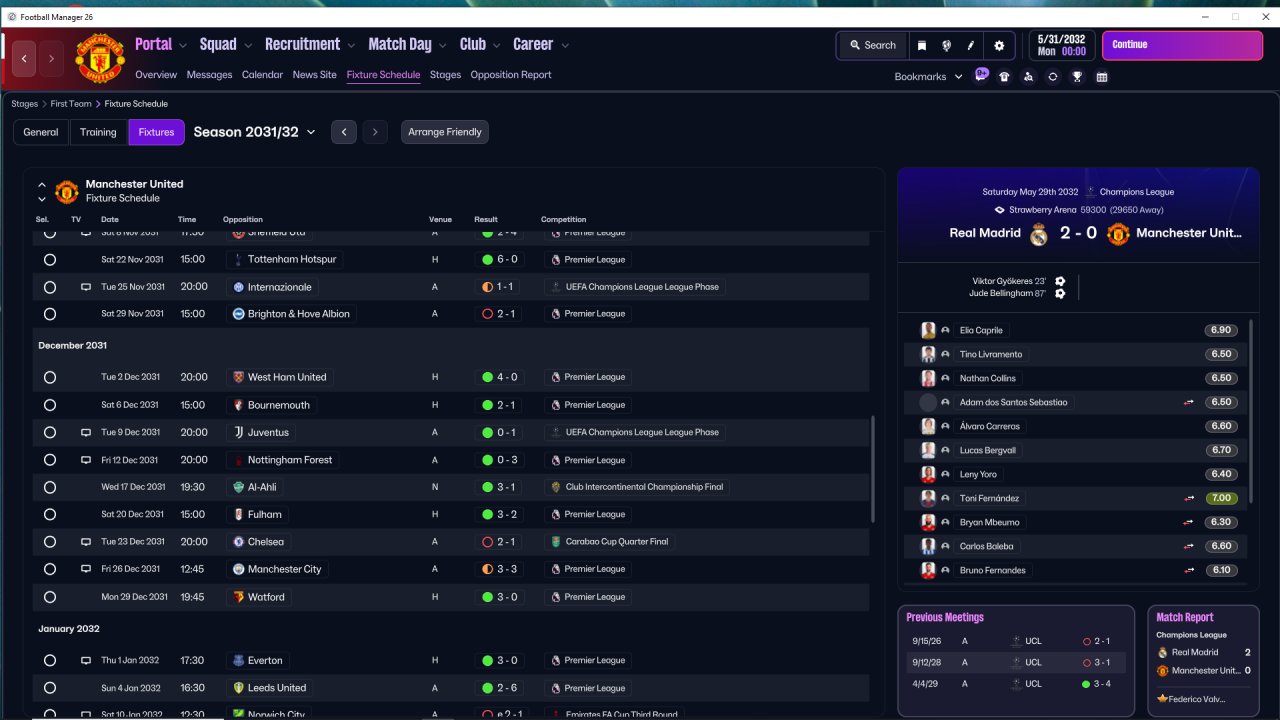This screenshot has height=720, width=1280.
Task: Select the West Ham United fixture radio button
Action: 50,378
